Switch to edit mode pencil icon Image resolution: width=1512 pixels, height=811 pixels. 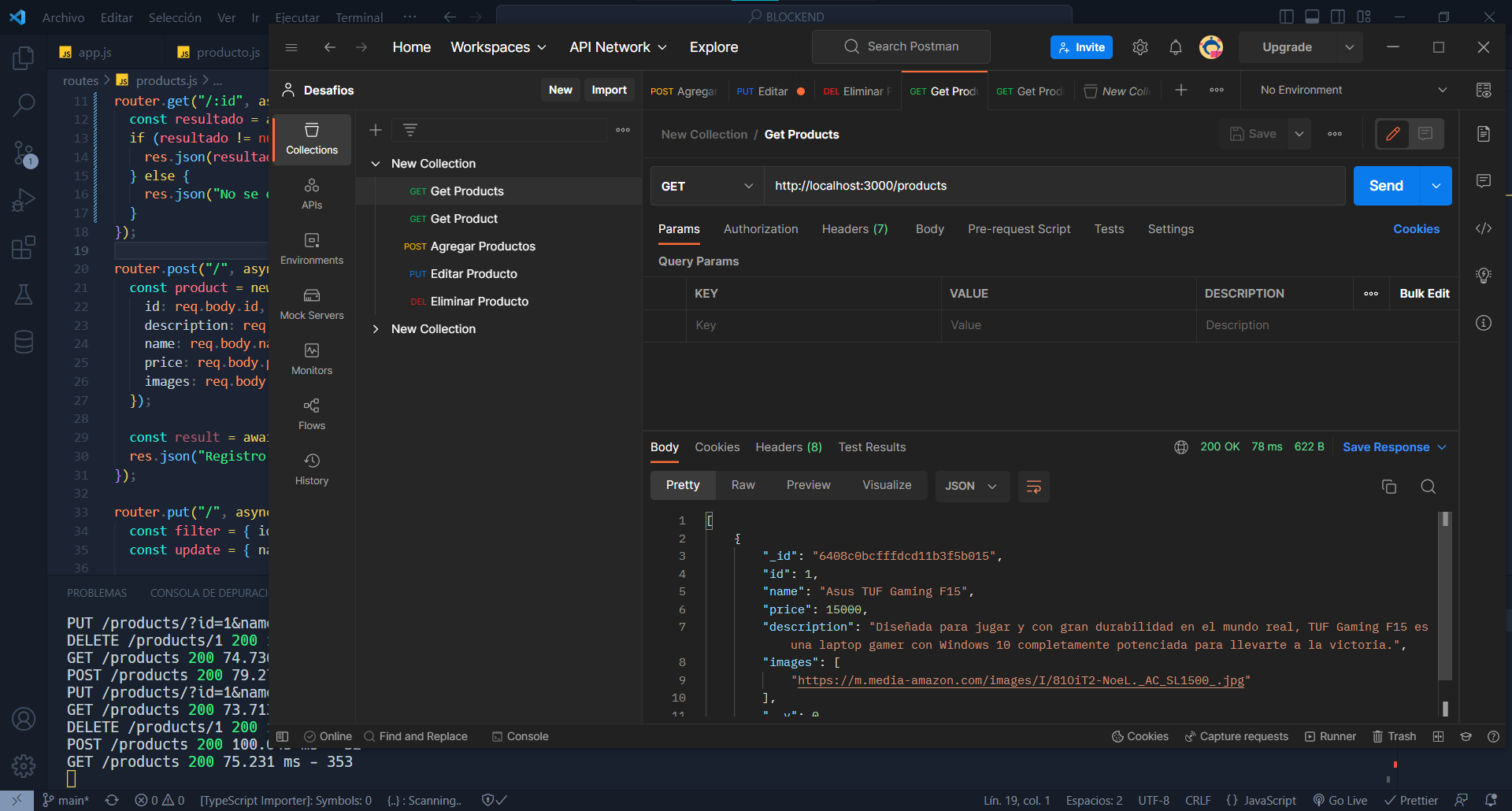tap(1393, 134)
